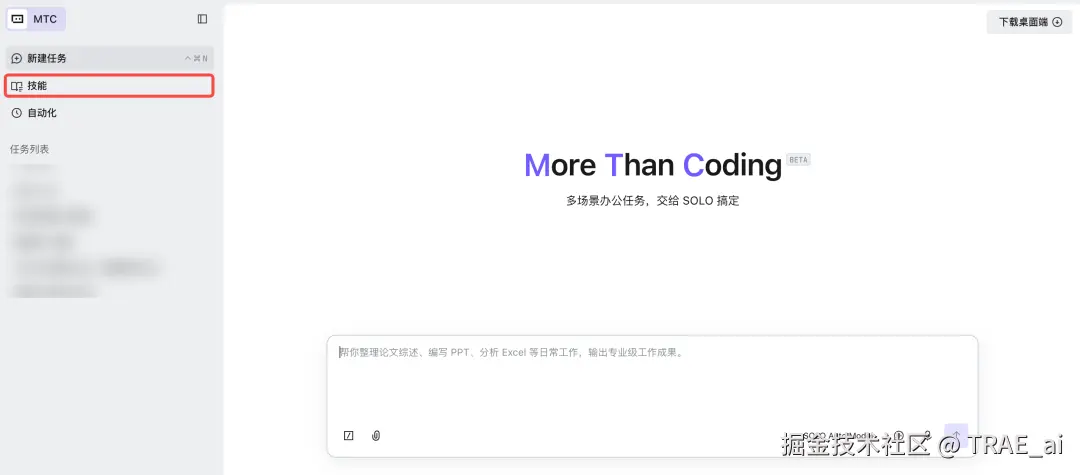Screen dimensions: 1080x475
Task: Click the 下载桌面端 download button
Action: (1029, 22)
